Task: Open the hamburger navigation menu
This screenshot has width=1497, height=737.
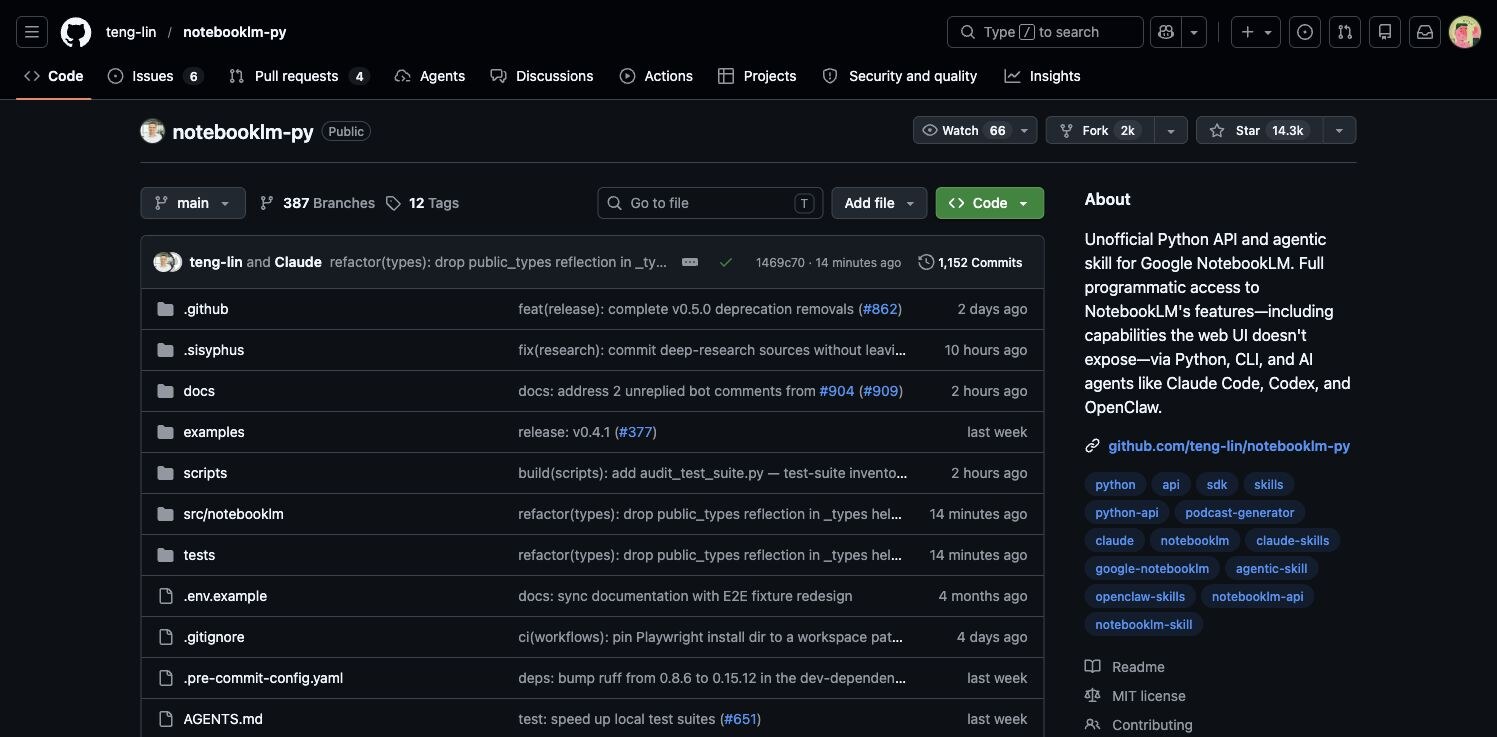Action: (x=31, y=32)
